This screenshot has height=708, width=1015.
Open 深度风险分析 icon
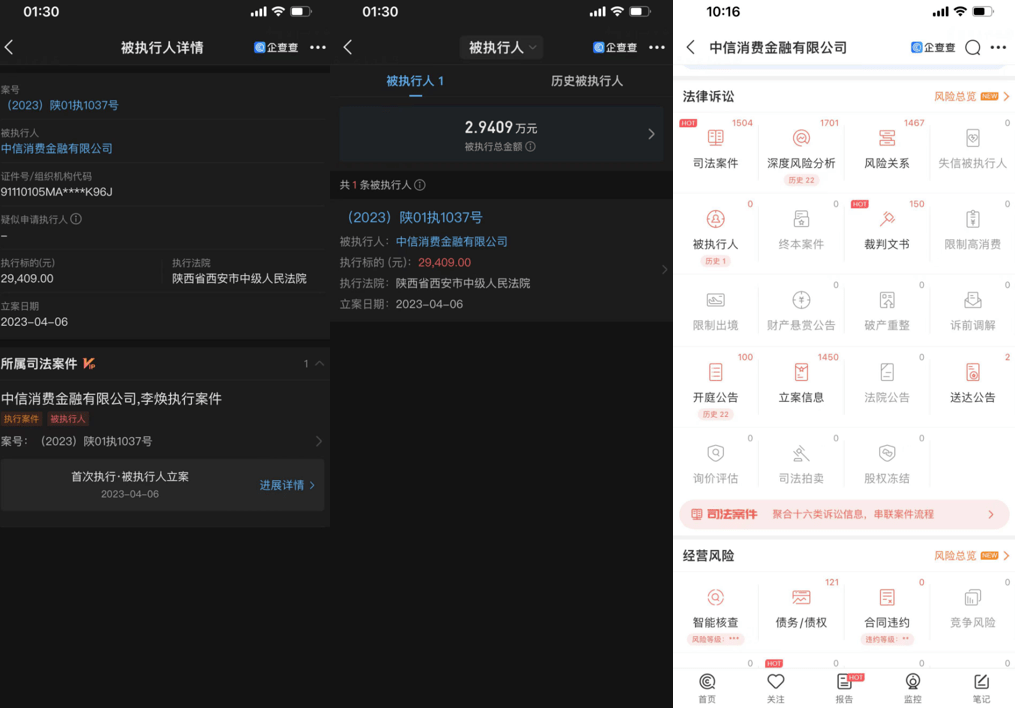[801, 138]
